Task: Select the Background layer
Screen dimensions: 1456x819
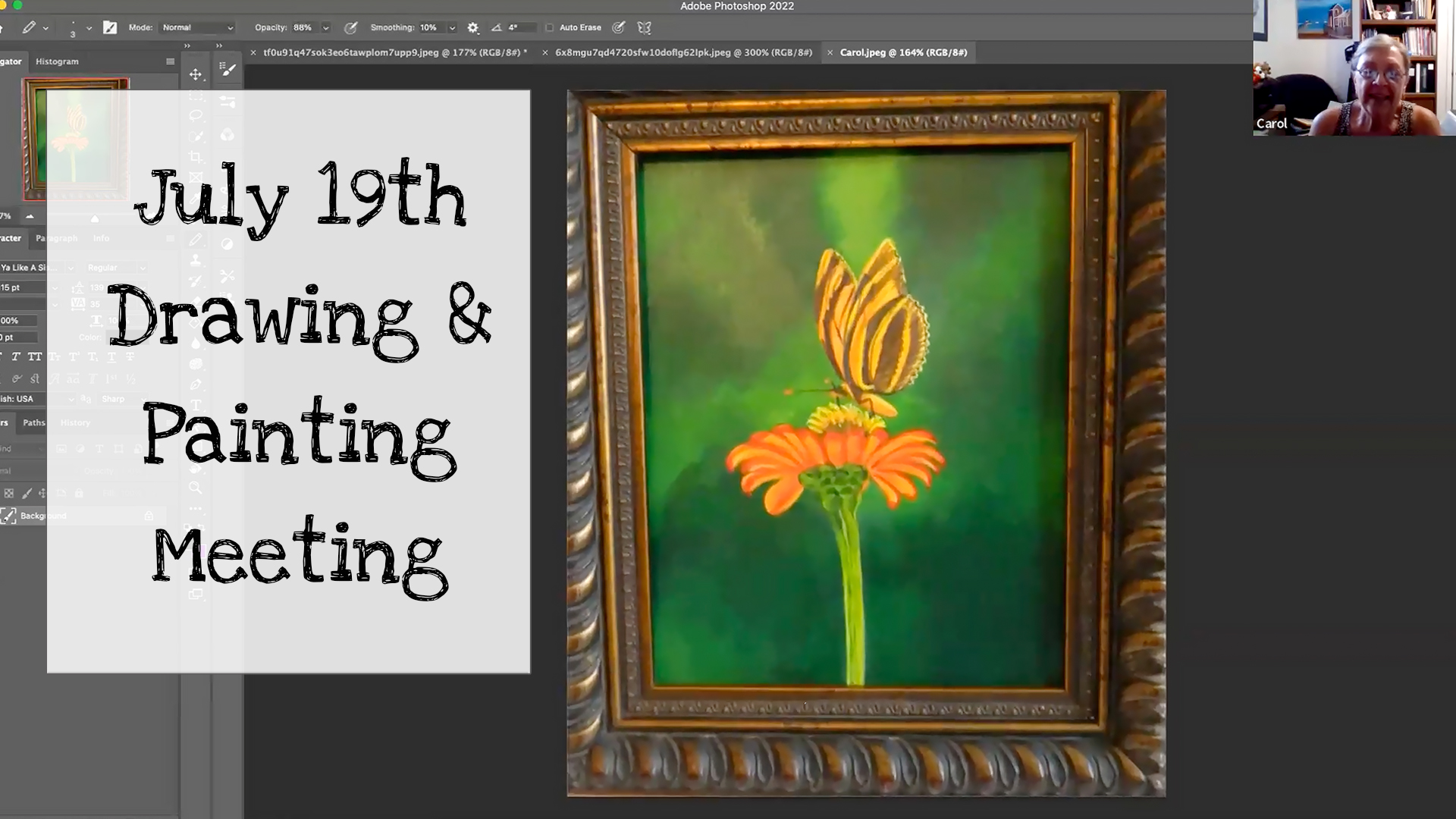Action: (83, 516)
